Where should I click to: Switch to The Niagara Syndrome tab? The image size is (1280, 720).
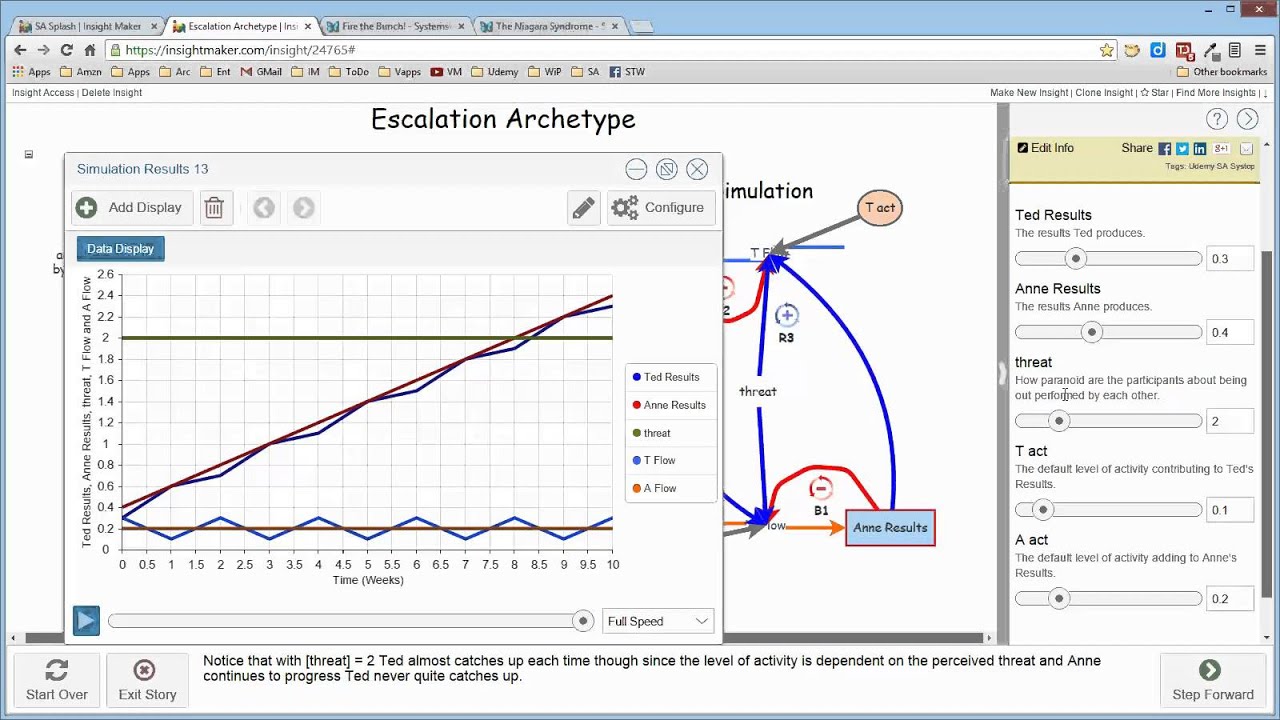tap(549, 26)
